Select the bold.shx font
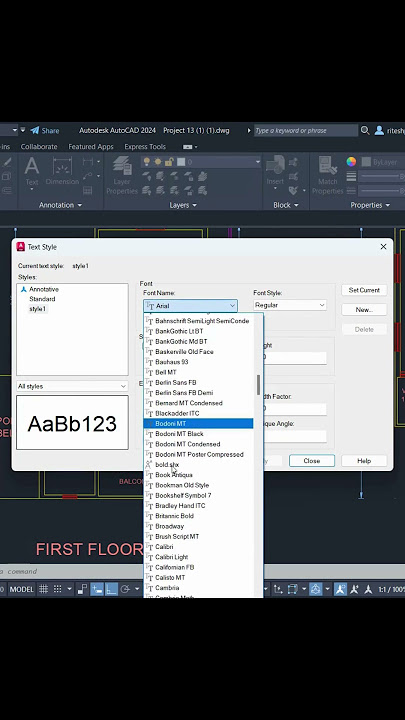The height and width of the screenshot is (720, 405). 198,465
